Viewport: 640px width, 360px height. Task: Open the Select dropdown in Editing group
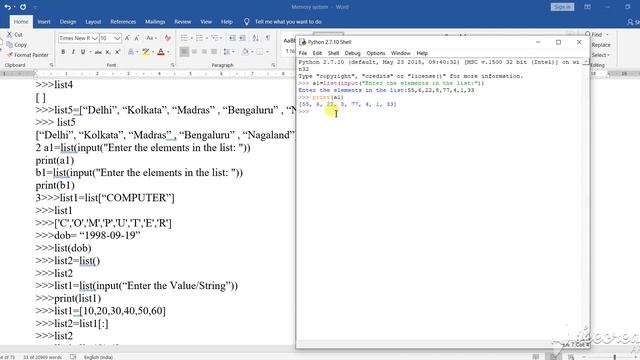pos(600,55)
